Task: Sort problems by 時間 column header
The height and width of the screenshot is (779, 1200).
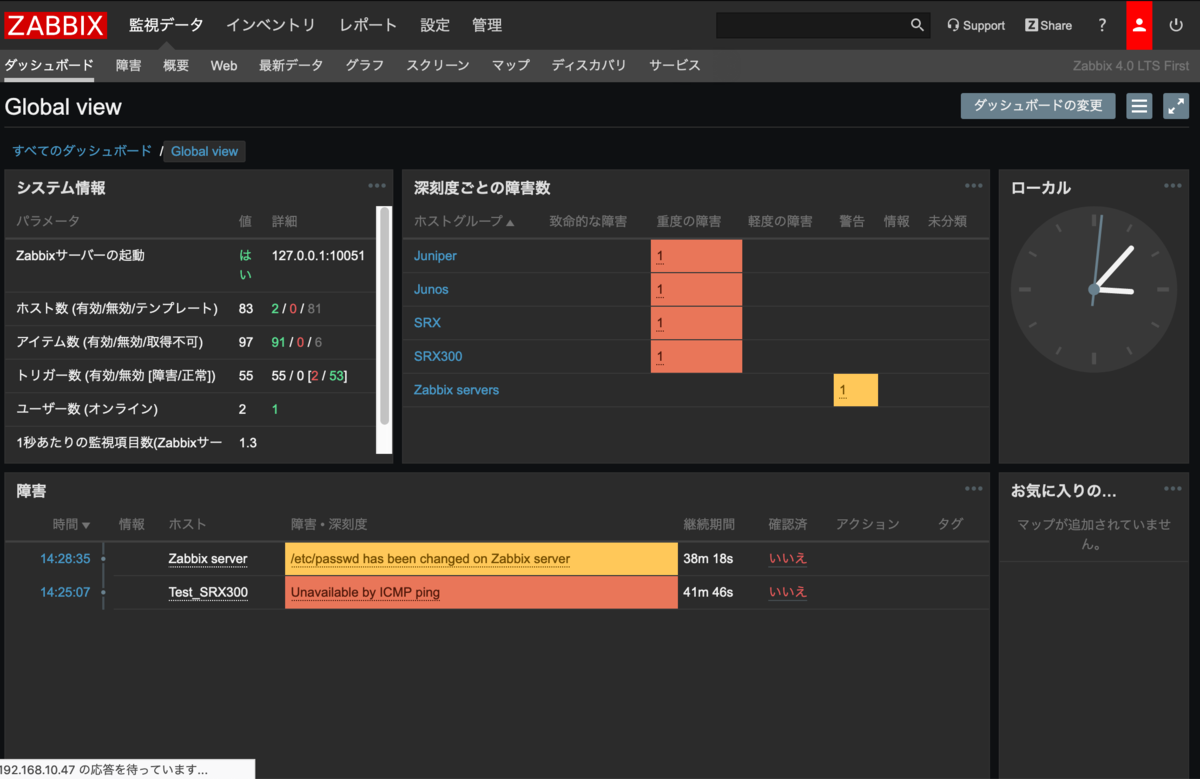Action: (71, 524)
